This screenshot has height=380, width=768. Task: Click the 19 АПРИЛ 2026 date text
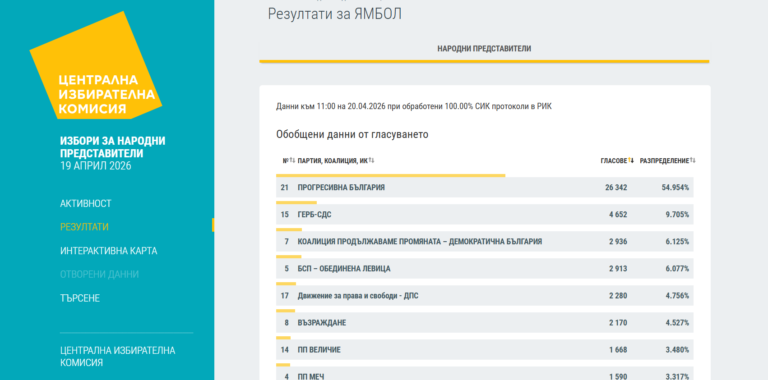[96, 166]
